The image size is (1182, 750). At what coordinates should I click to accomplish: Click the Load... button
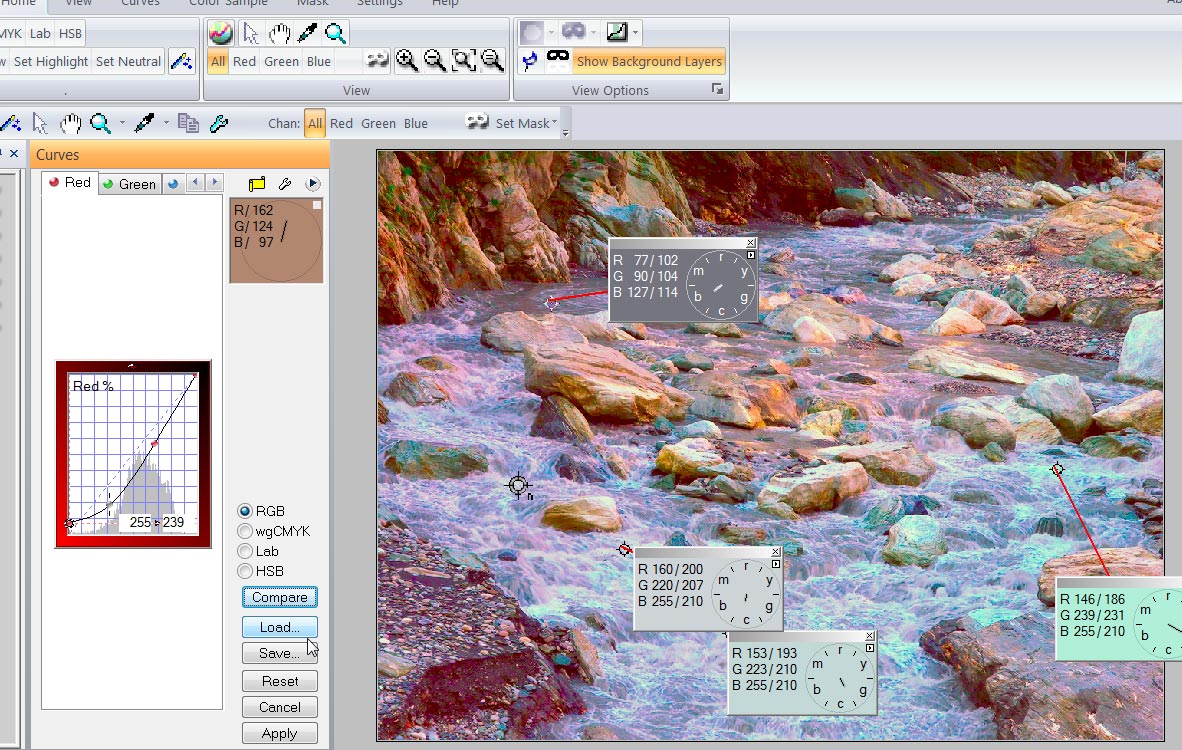[x=280, y=627]
